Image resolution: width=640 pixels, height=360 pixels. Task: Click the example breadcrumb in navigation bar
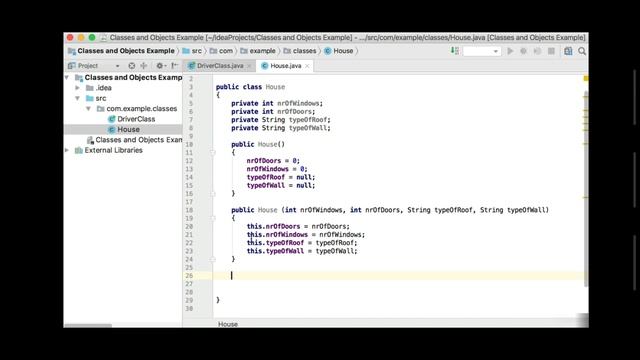[x=258, y=51]
